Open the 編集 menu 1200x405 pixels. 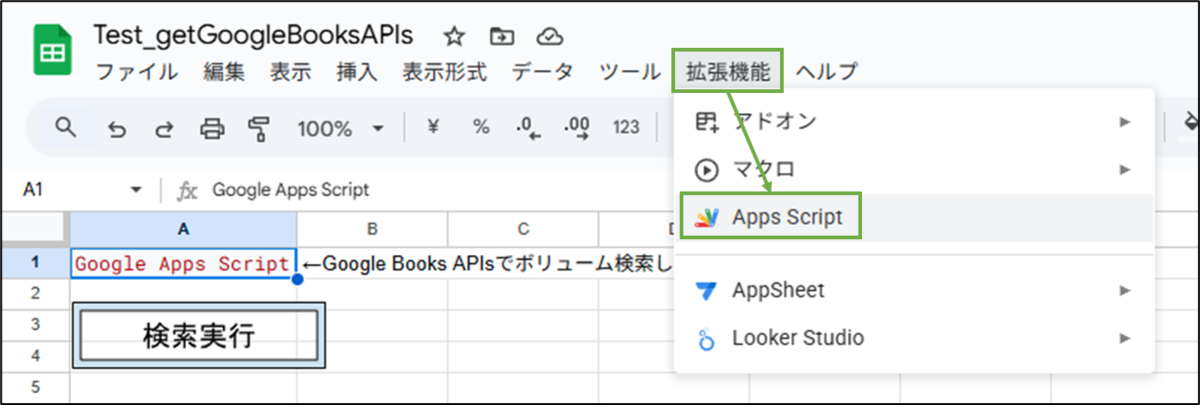pos(224,71)
